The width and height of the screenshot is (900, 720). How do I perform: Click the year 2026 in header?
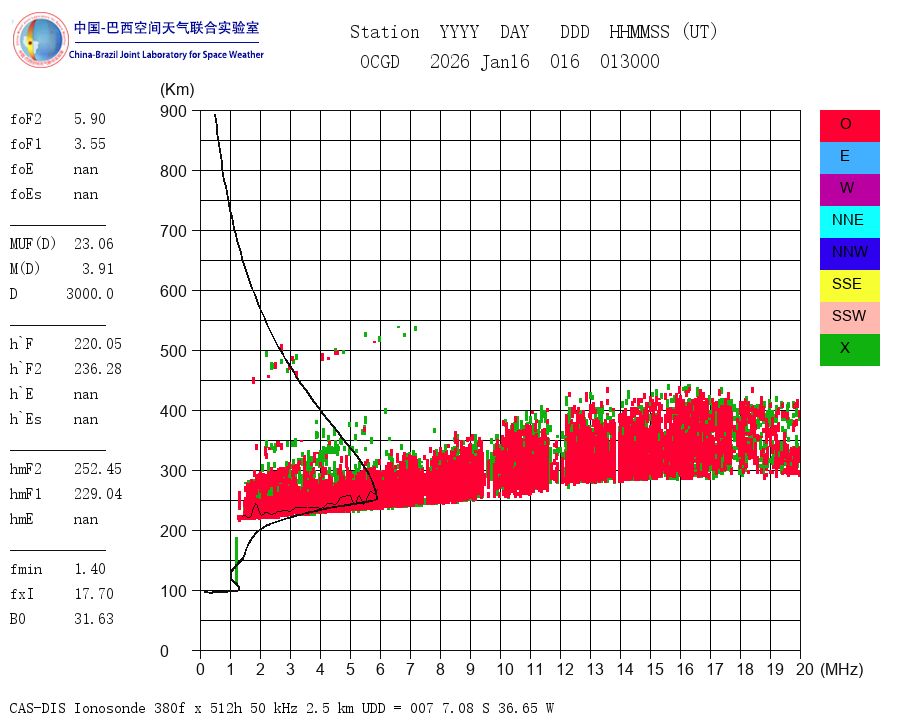449,61
